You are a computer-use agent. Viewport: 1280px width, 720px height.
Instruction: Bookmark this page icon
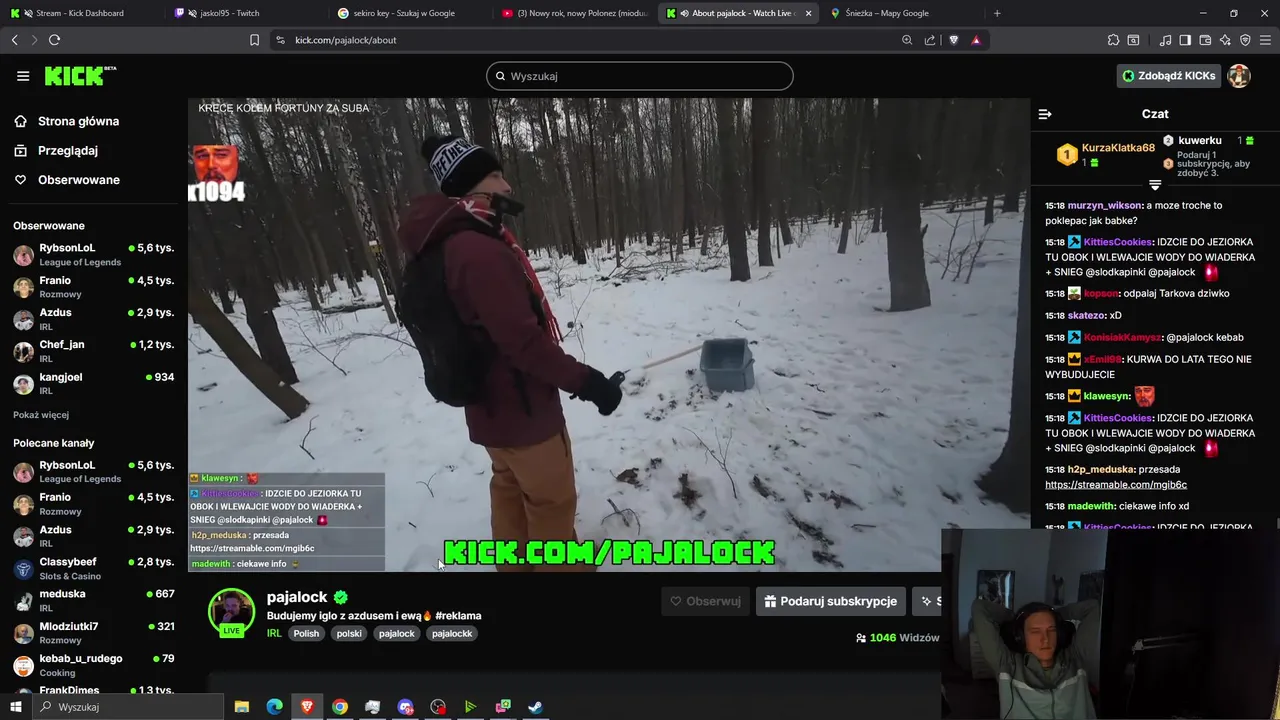pos(254,40)
